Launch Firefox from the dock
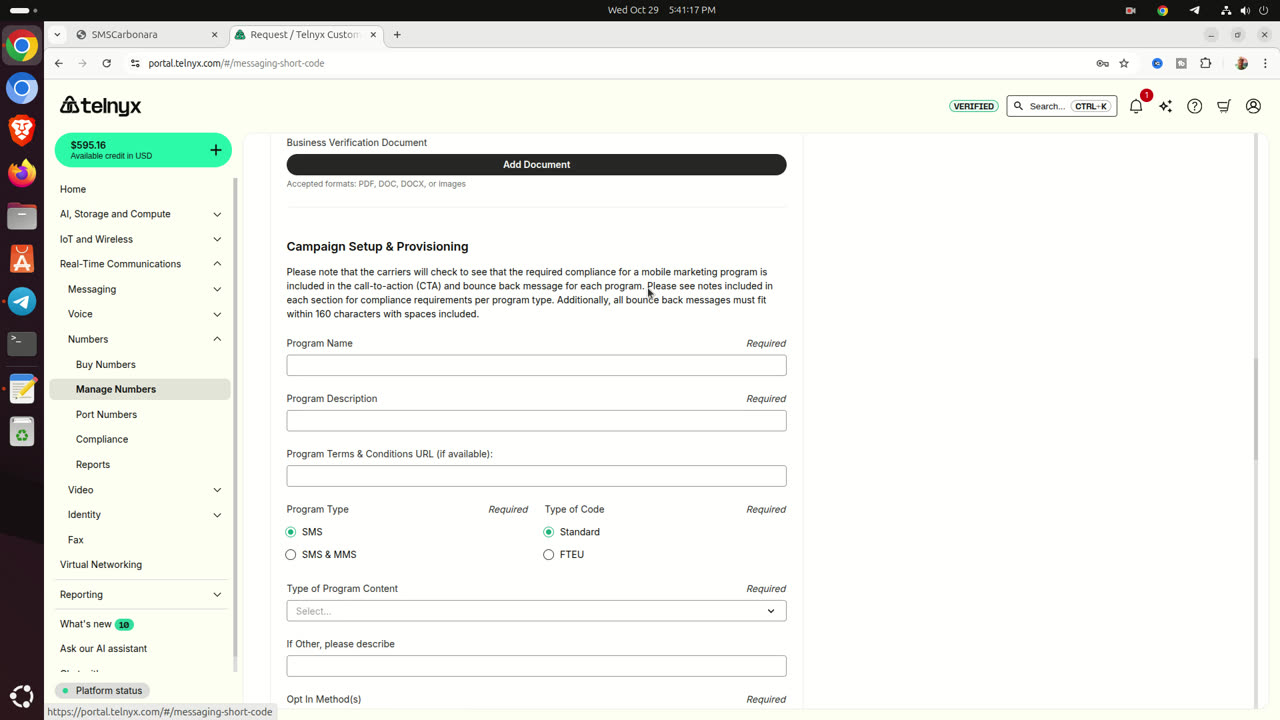 [22, 173]
